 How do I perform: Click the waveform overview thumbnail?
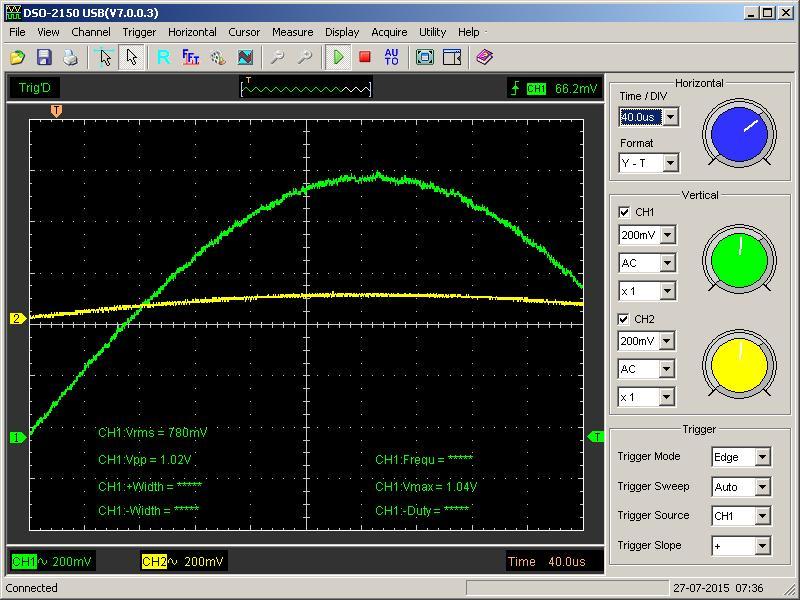pyautogui.click(x=306, y=88)
